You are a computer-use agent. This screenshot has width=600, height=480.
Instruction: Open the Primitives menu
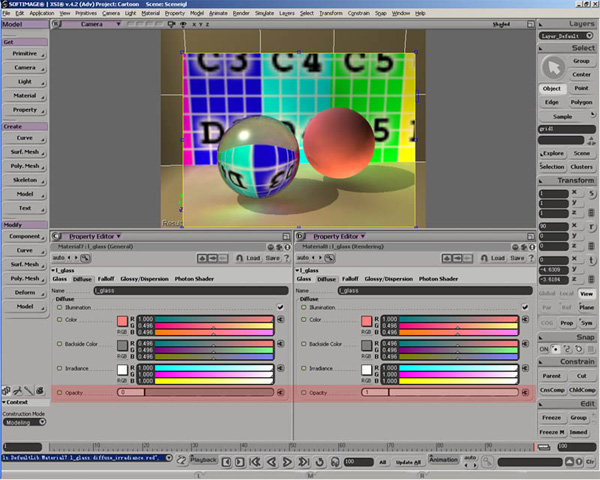pyautogui.click(x=86, y=13)
